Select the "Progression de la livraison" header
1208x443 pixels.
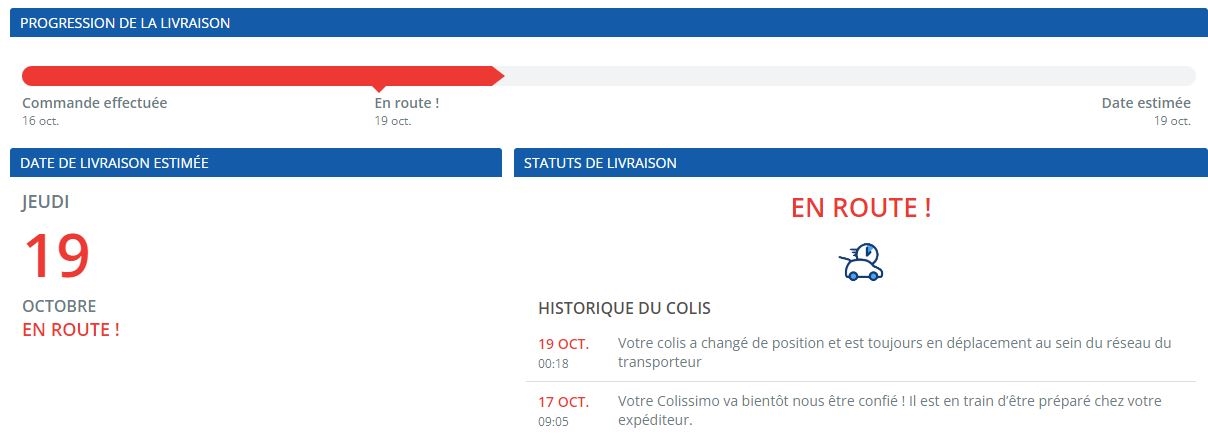[x=126, y=23]
